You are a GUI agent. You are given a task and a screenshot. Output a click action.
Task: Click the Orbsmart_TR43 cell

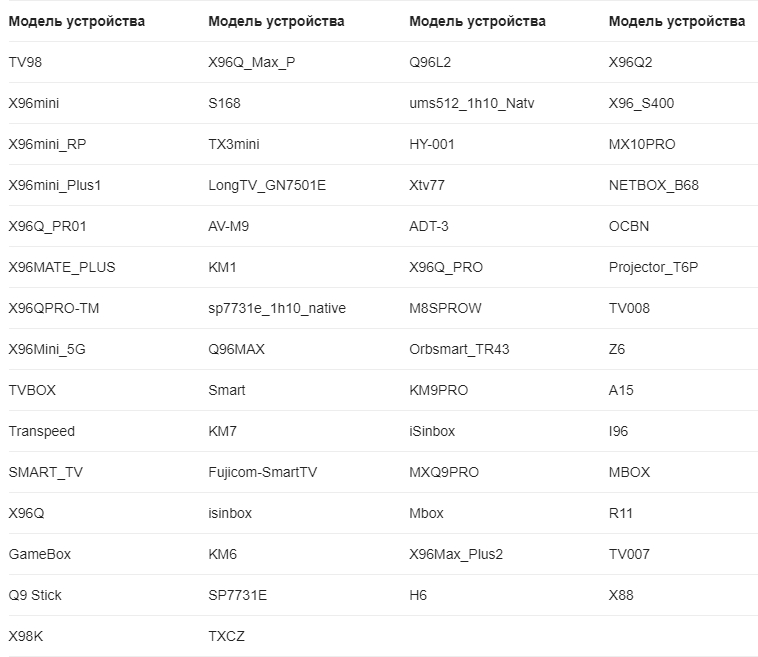coord(459,350)
